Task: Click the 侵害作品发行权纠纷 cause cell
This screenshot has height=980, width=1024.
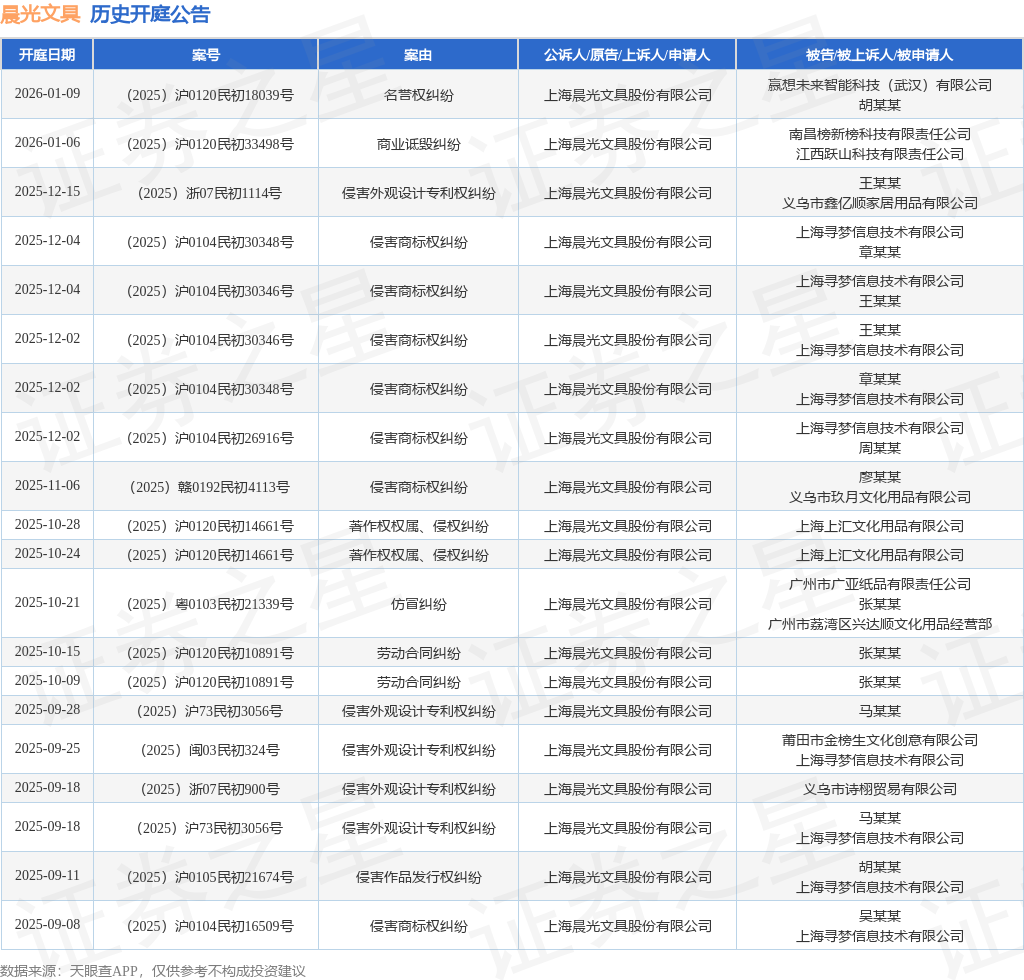Action: point(419,877)
